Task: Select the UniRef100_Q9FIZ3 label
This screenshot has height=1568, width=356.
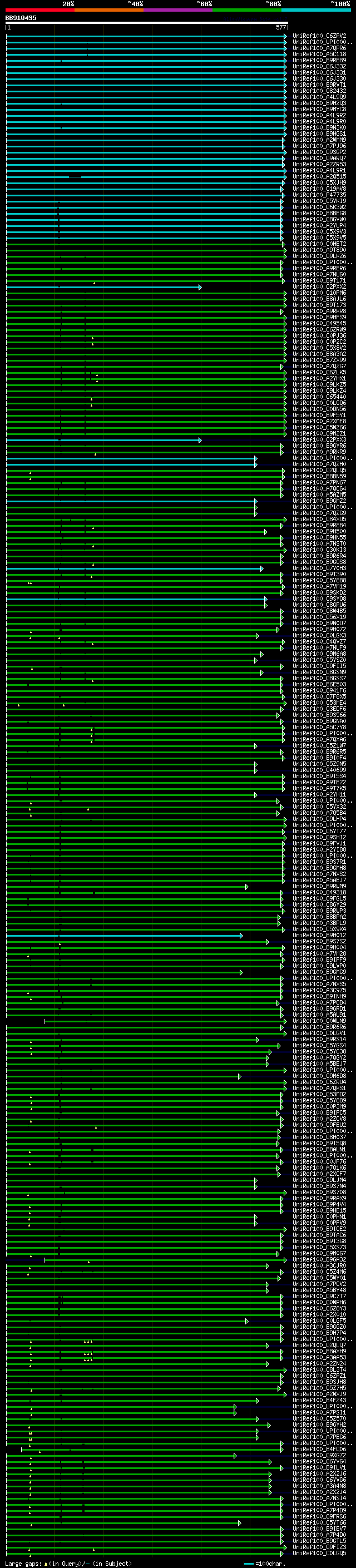Action: [319, 1547]
